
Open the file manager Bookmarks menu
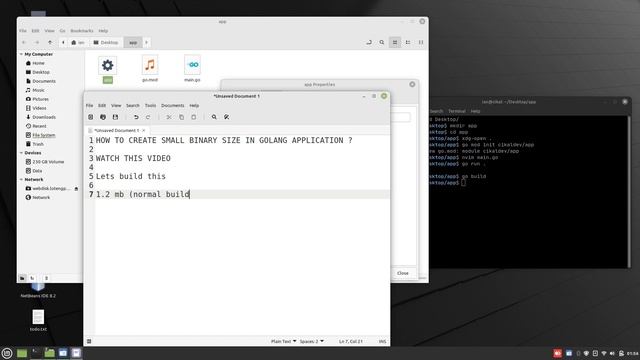pos(82,31)
